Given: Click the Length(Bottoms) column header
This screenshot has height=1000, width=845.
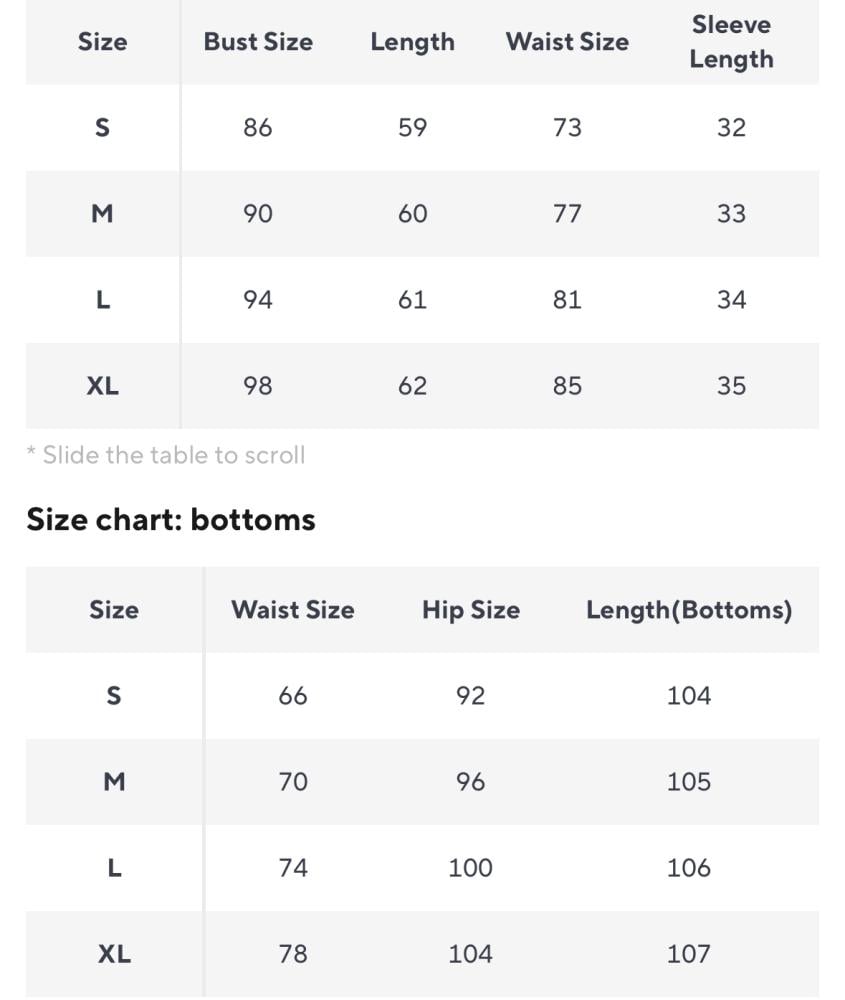Looking at the screenshot, I should click(x=689, y=610).
